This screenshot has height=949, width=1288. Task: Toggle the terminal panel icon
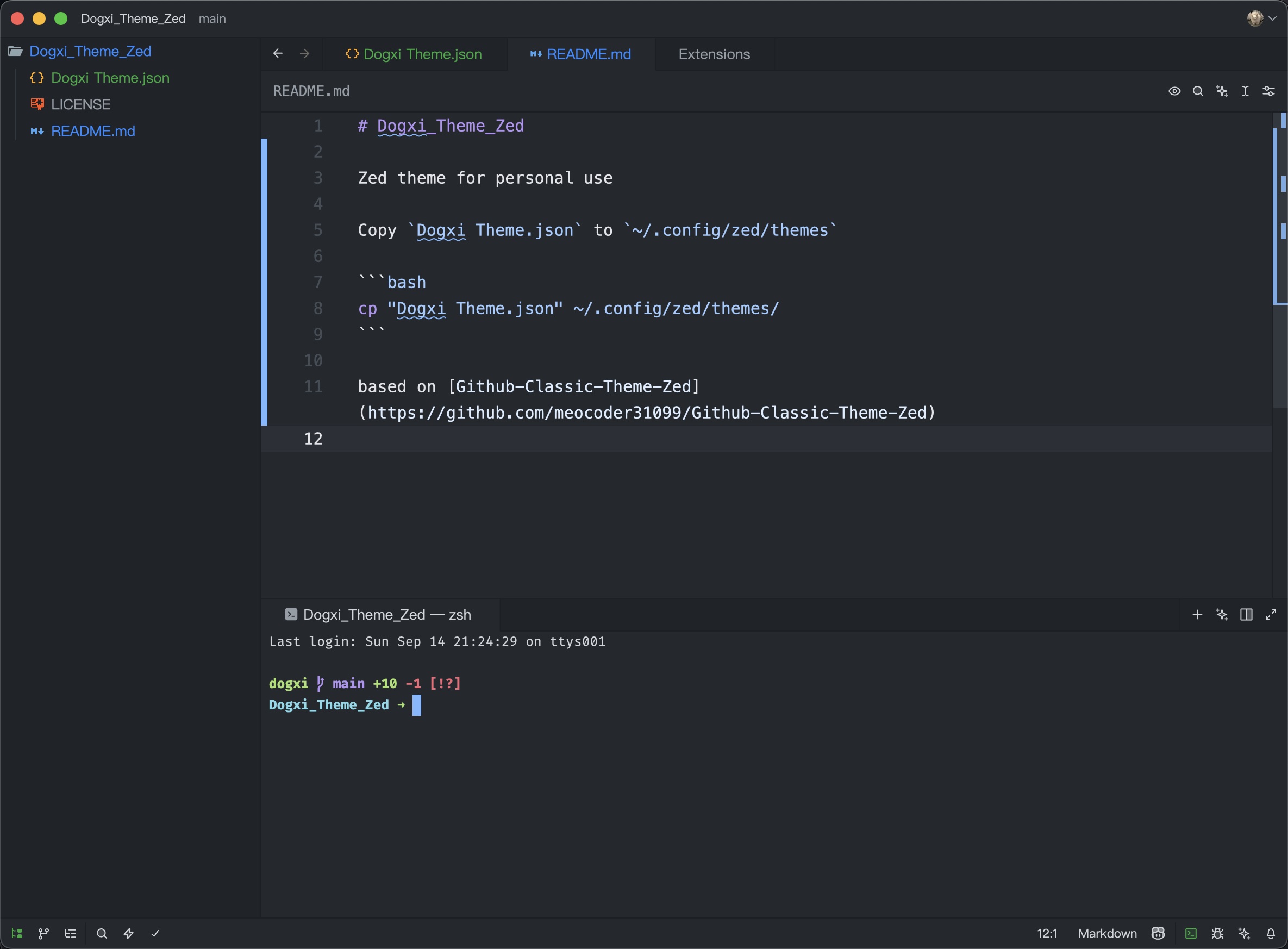pos(1191,933)
